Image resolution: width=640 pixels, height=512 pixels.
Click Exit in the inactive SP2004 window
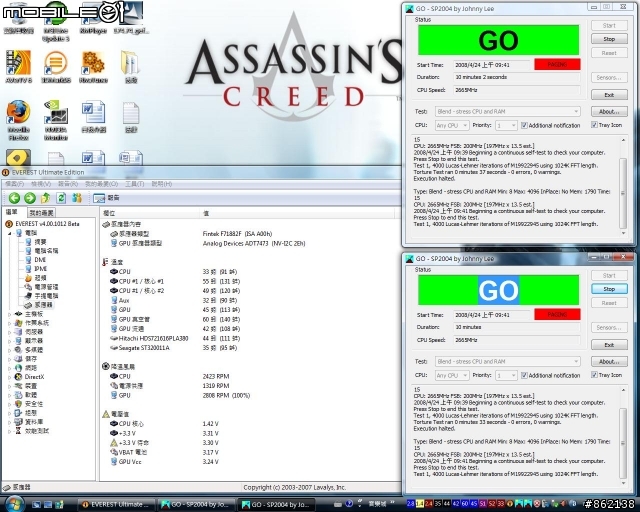pyautogui.click(x=609, y=95)
